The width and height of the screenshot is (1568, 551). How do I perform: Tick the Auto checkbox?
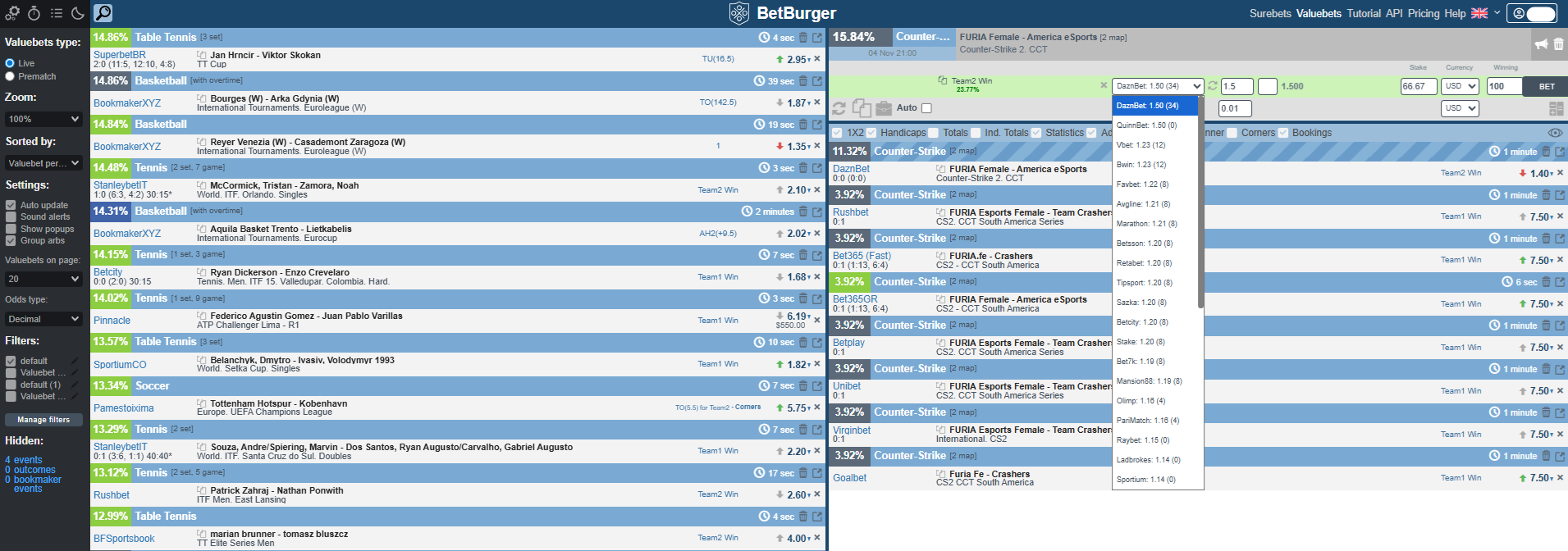pyautogui.click(x=926, y=108)
